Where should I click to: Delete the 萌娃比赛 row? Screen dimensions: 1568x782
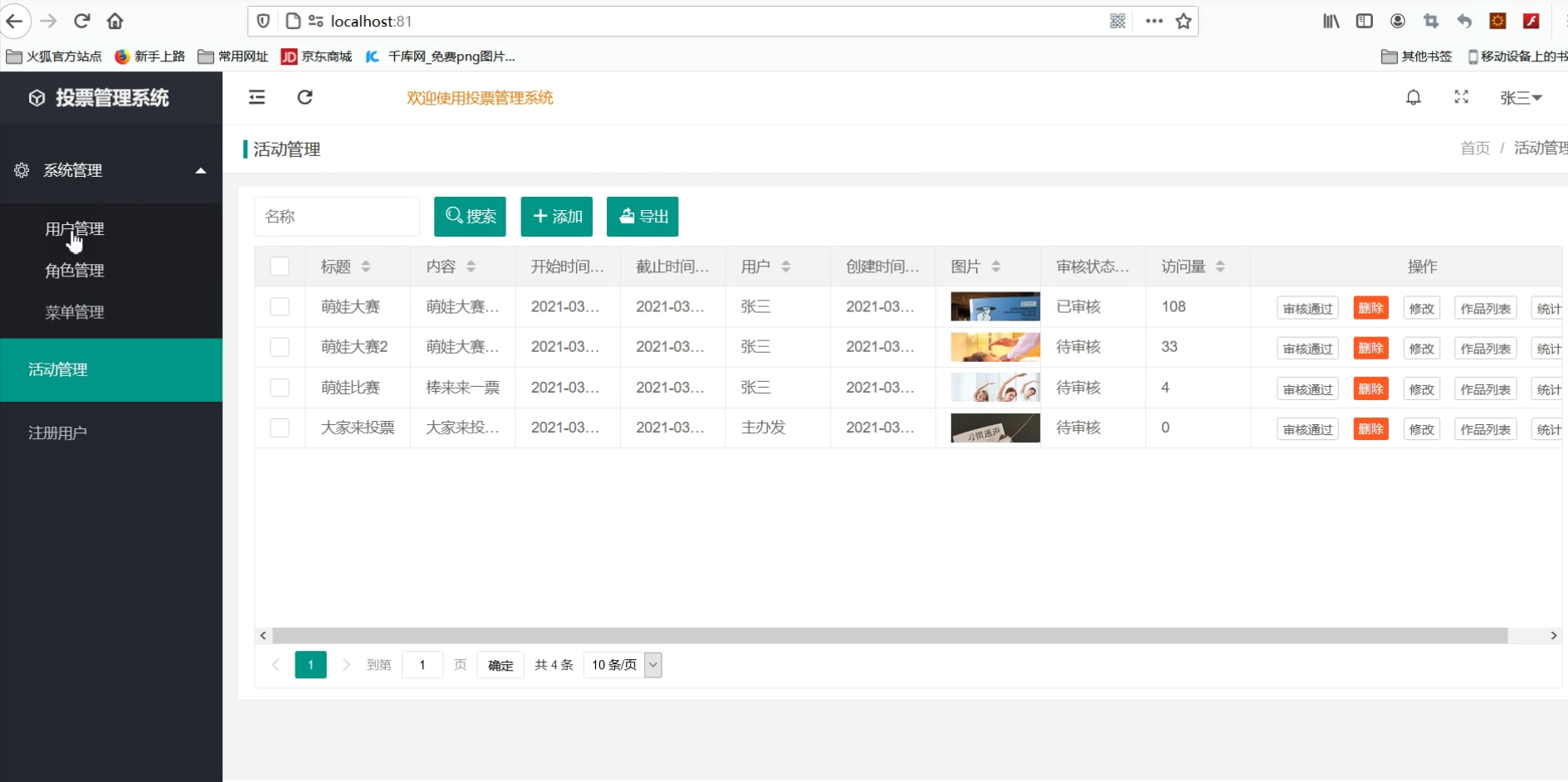[1370, 389]
